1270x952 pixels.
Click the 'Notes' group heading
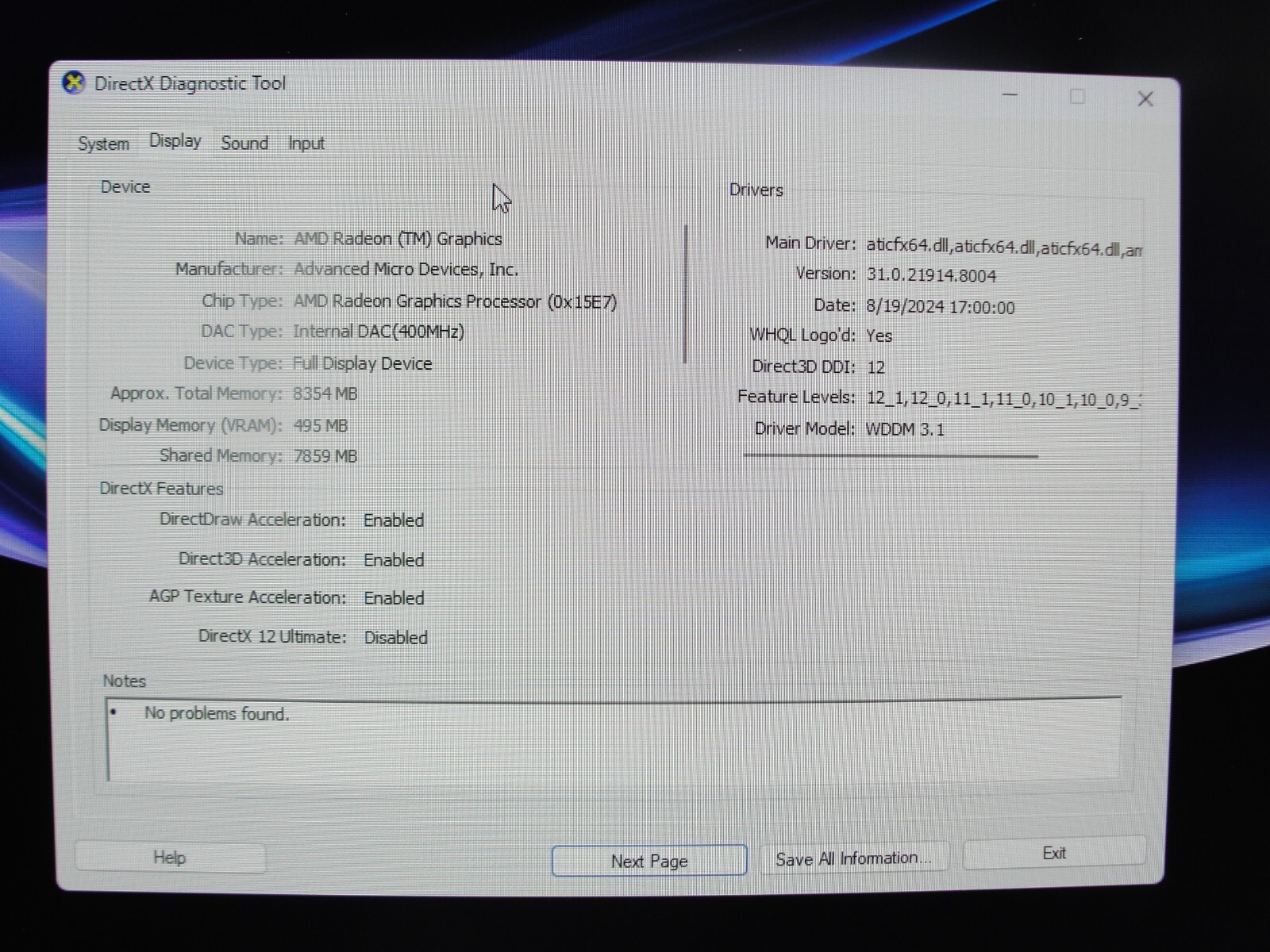point(124,681)
